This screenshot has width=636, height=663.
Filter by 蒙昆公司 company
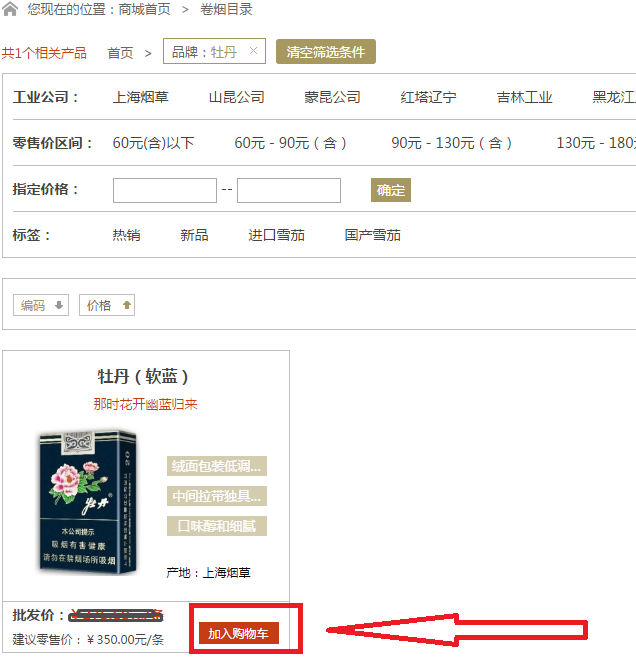pyautogui.click(x=332, y=97)
